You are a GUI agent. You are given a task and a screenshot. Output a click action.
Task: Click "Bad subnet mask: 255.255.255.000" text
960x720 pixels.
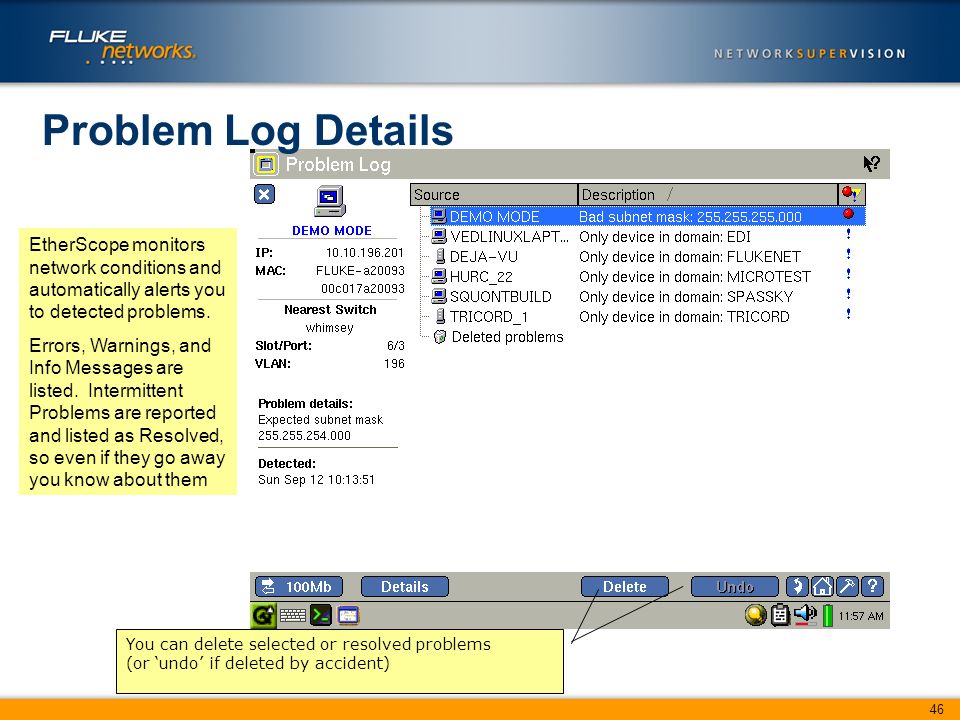coord(690,217)
